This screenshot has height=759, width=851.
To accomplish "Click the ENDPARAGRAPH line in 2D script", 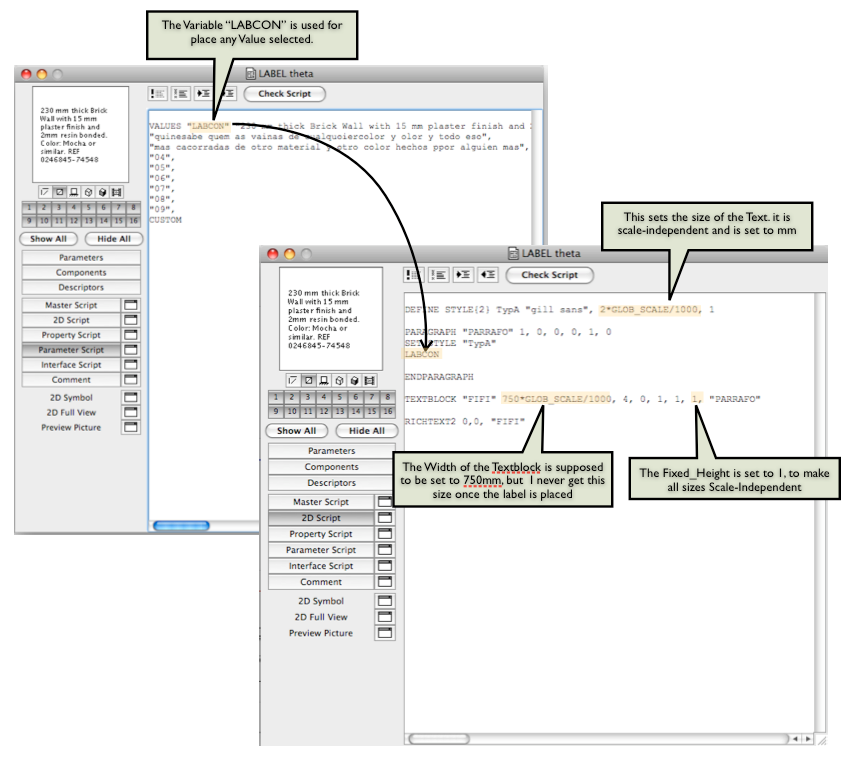I will (439, 377).
